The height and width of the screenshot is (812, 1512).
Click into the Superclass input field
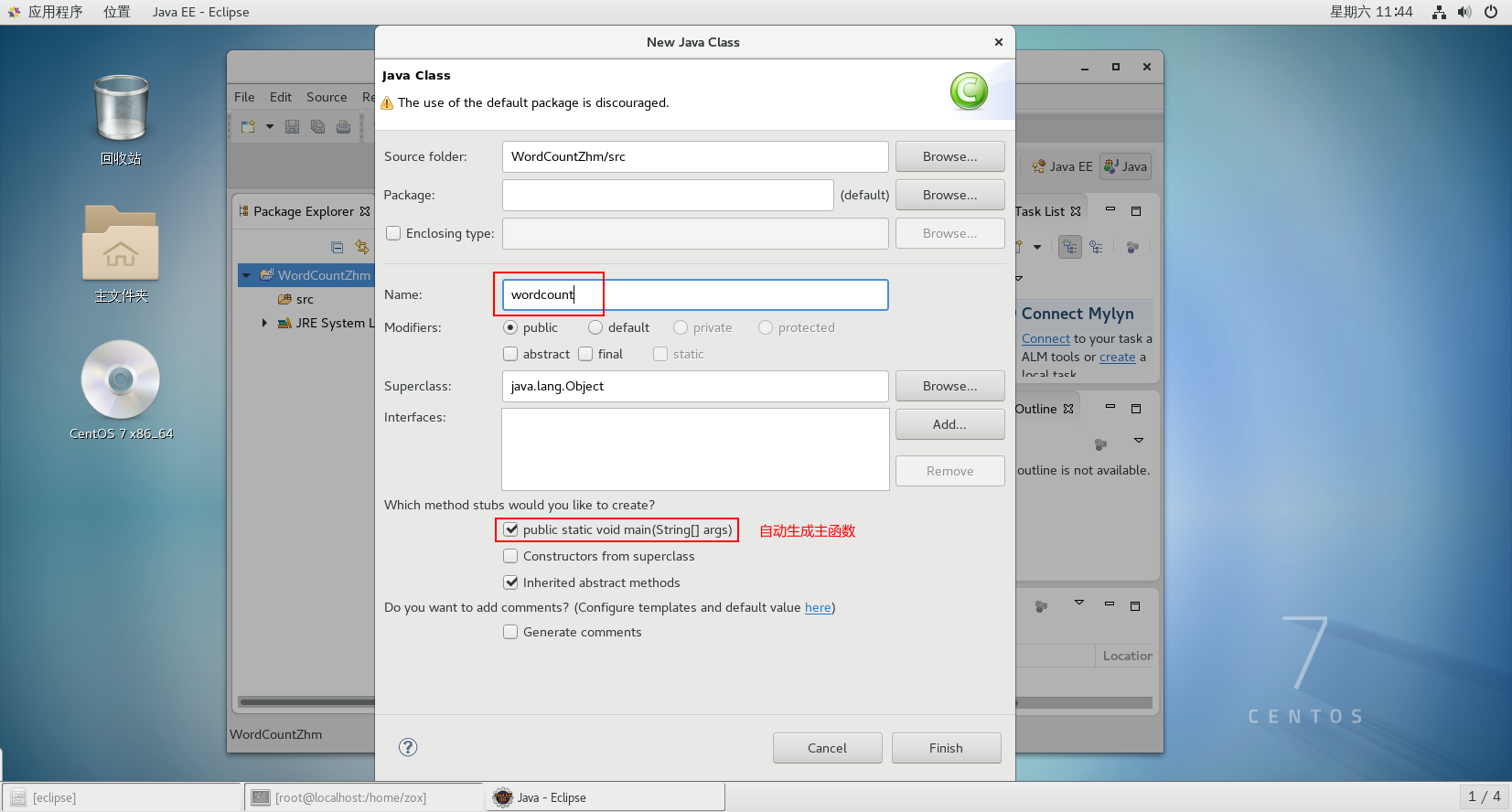pos(695,386)
